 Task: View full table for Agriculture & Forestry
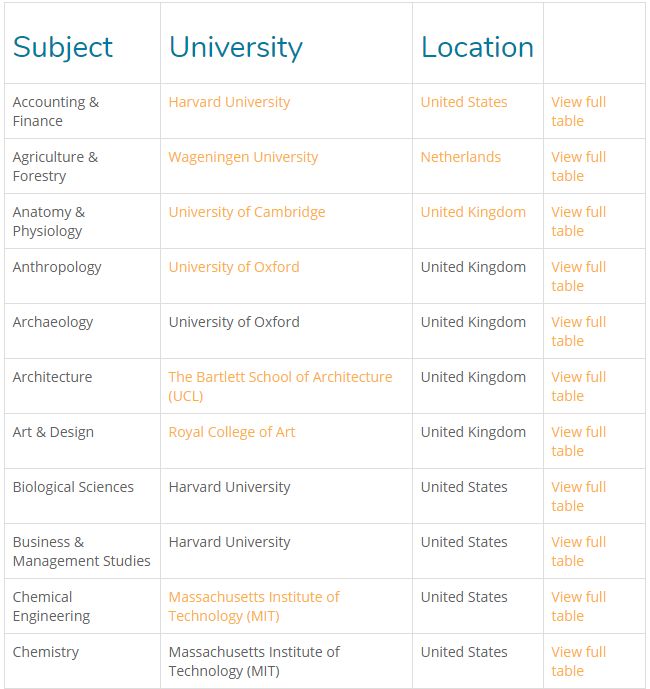click(x=578, y=166)
